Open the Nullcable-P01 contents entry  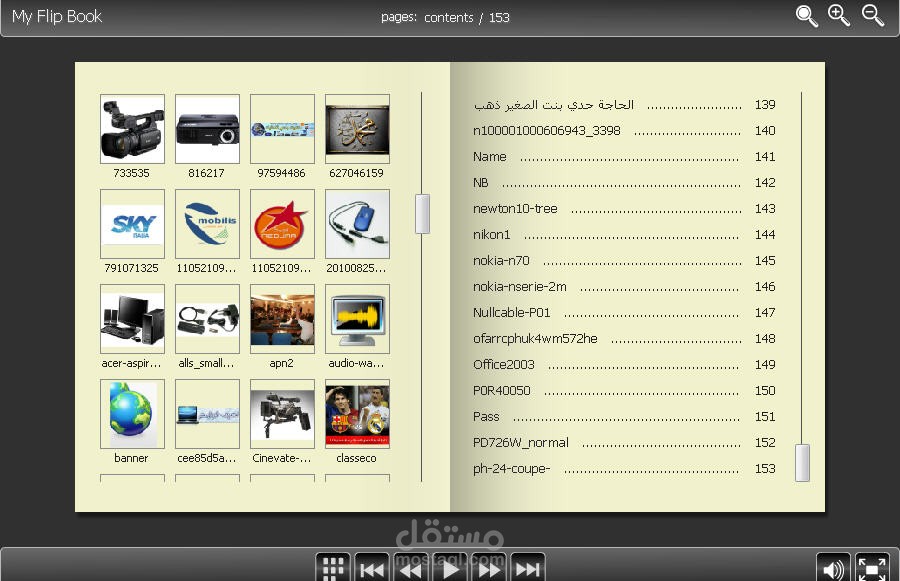[624, 312]
